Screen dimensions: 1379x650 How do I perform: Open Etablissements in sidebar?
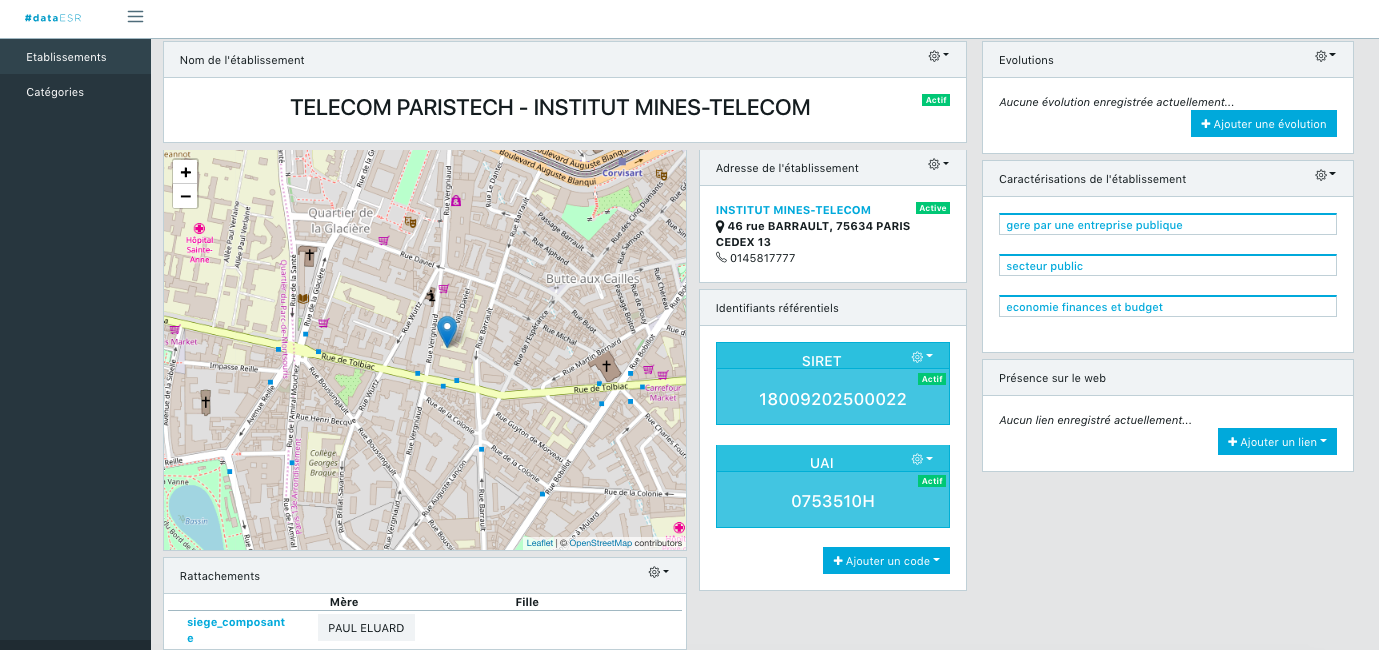75,57
